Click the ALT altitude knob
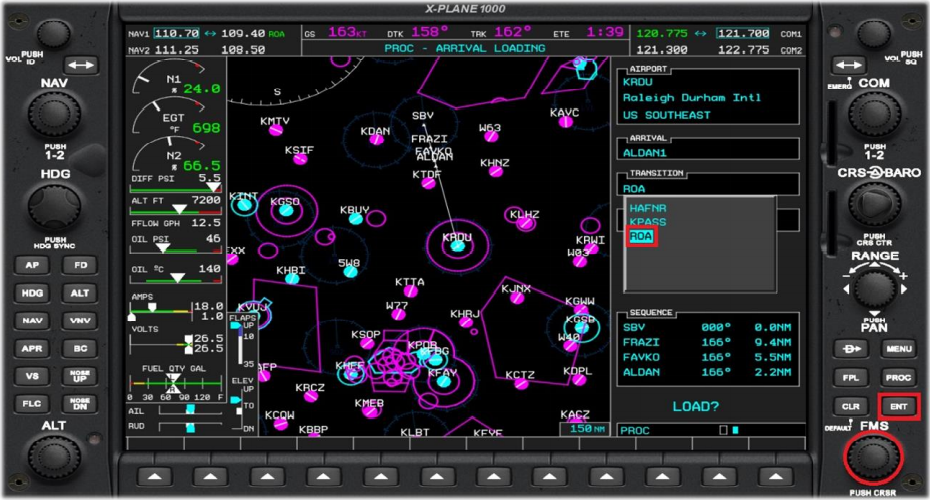Viewport: 930px width, 500px height. 54,458
